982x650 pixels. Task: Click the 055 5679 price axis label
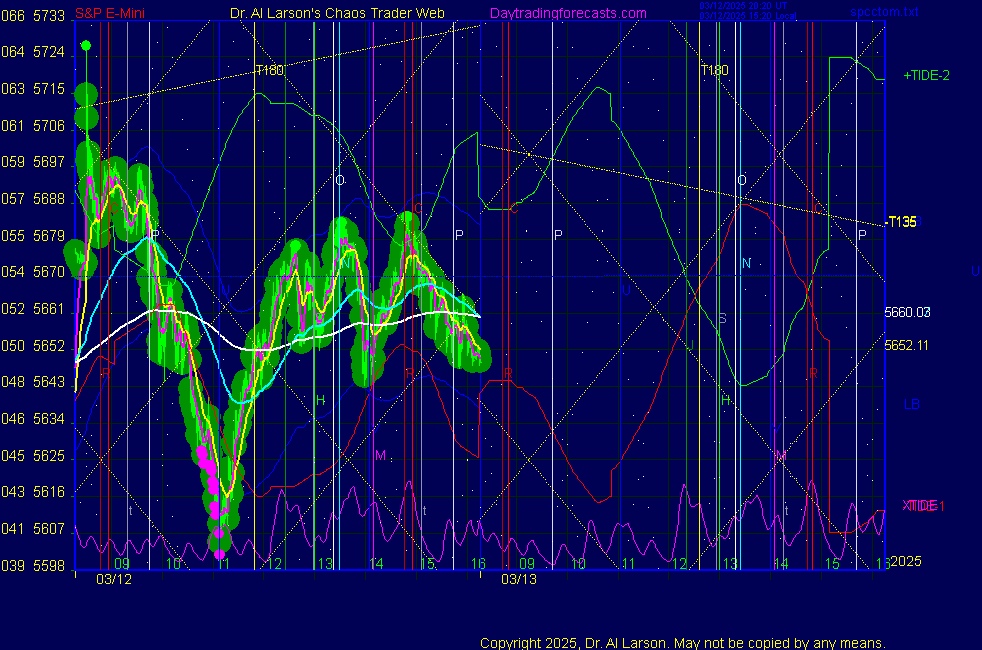[33, 235]
